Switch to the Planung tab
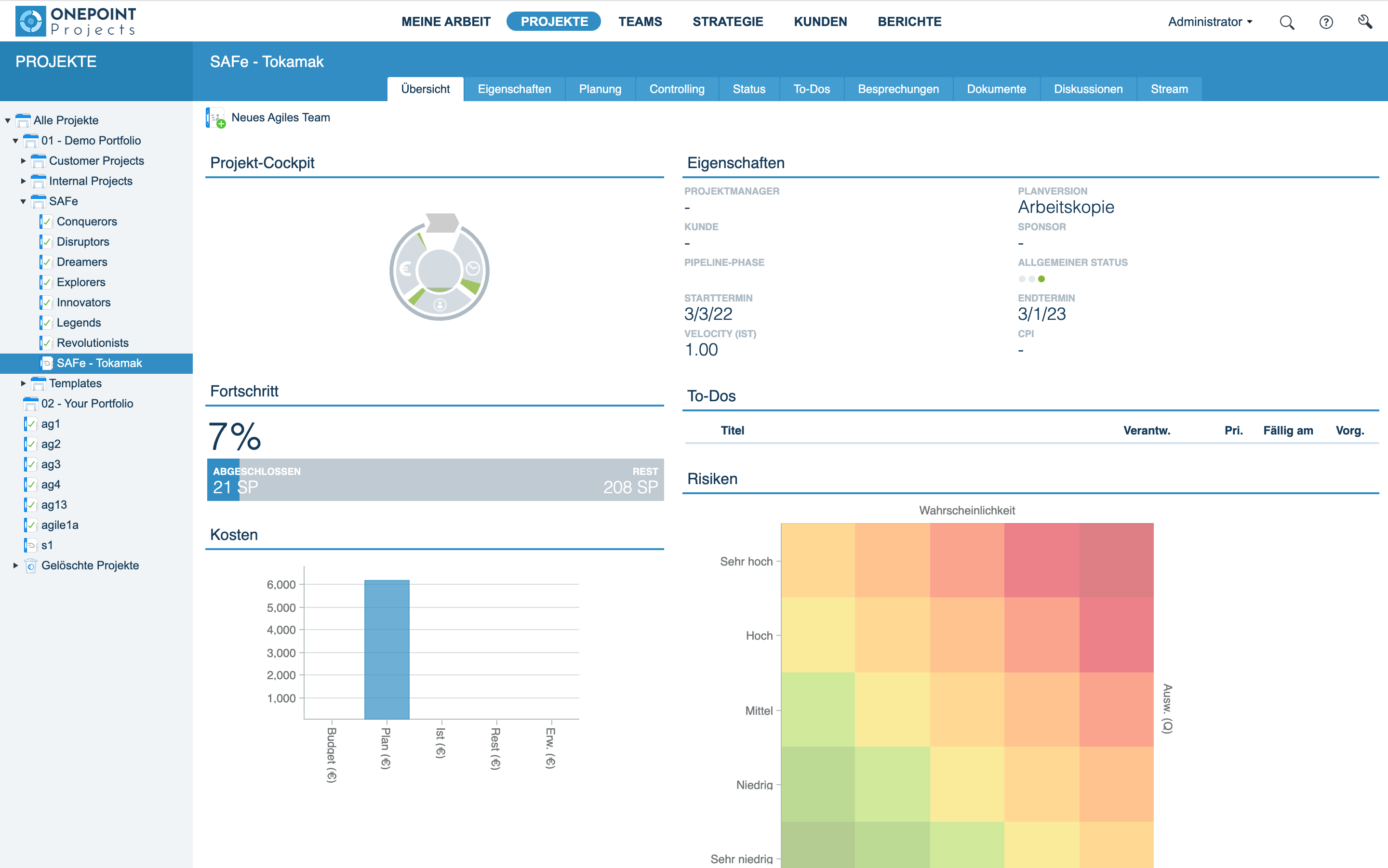Image resolution: width=1388 pixels, height=868 pixels. coord(600,89)
